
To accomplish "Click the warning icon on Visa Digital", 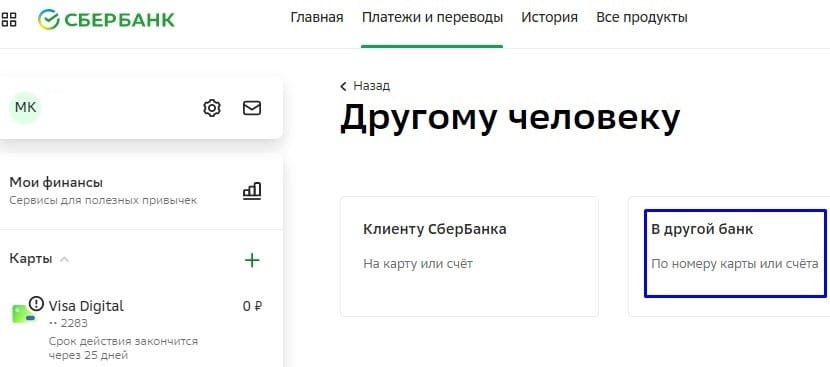I will click(36, 303).
